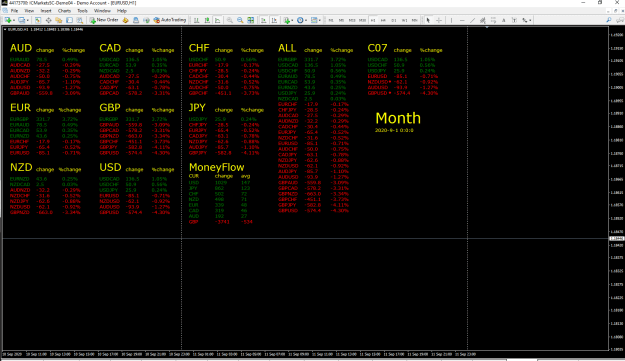Open the Window menu
The width and height of the screenshot is (625, 361).
tap(102, 11)
